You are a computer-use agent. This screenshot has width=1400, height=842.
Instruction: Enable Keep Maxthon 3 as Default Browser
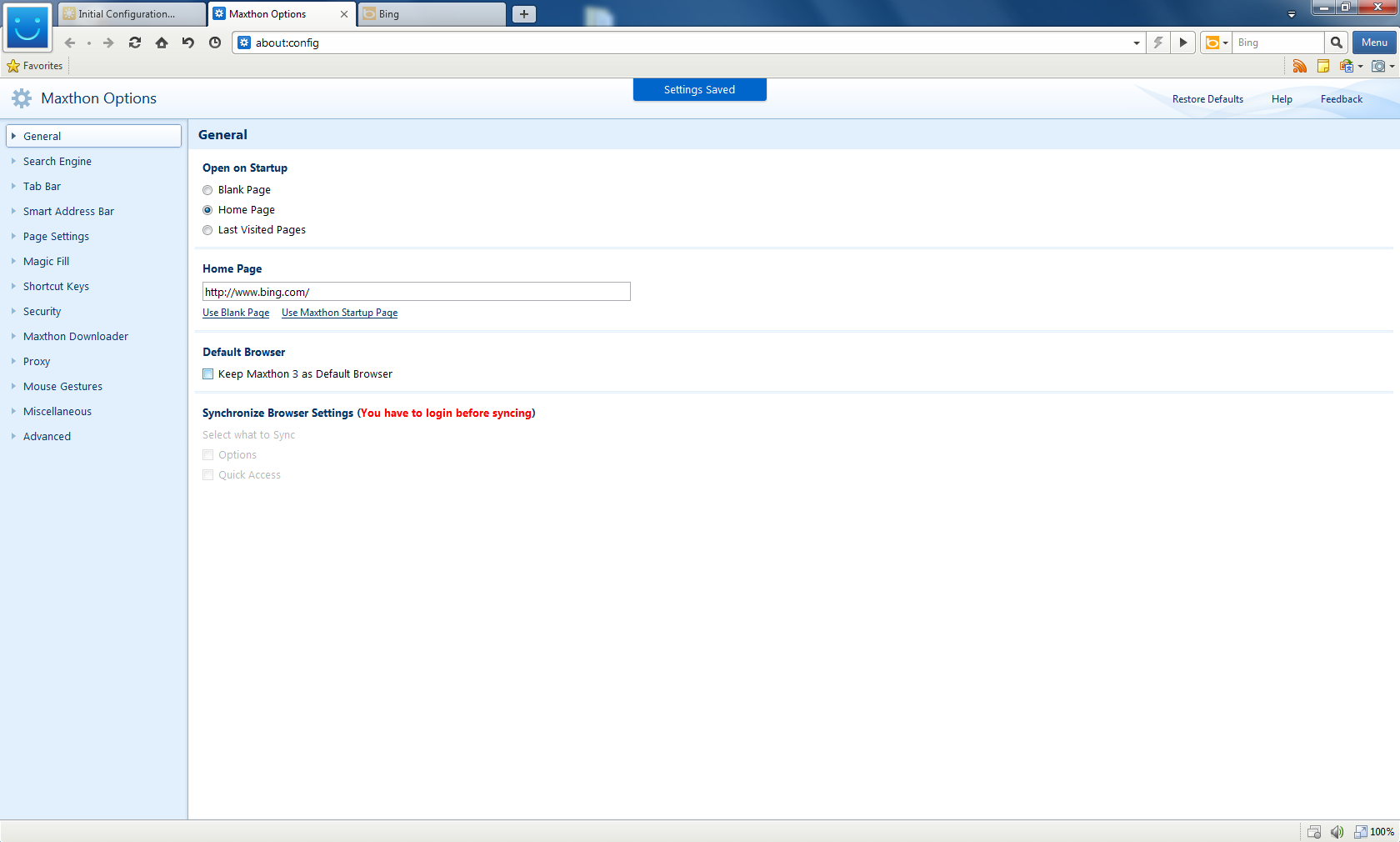coord(208,374)
